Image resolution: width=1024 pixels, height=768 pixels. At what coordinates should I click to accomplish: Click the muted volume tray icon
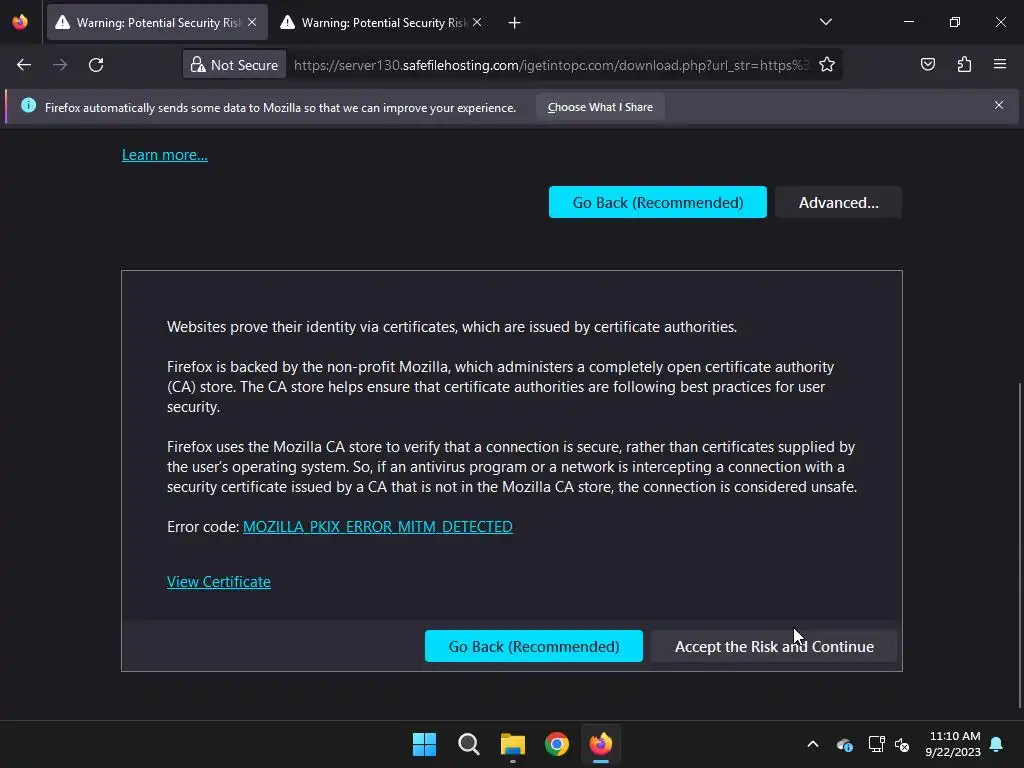(902, 744)
